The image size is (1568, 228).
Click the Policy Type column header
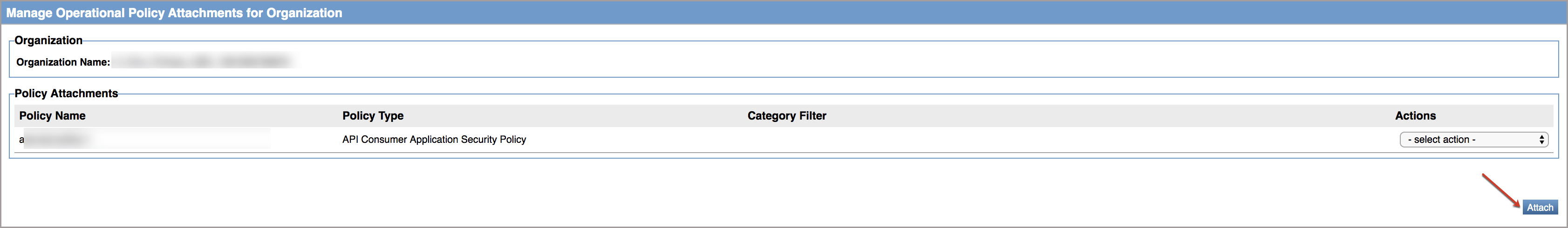click(x=373, y=115)
